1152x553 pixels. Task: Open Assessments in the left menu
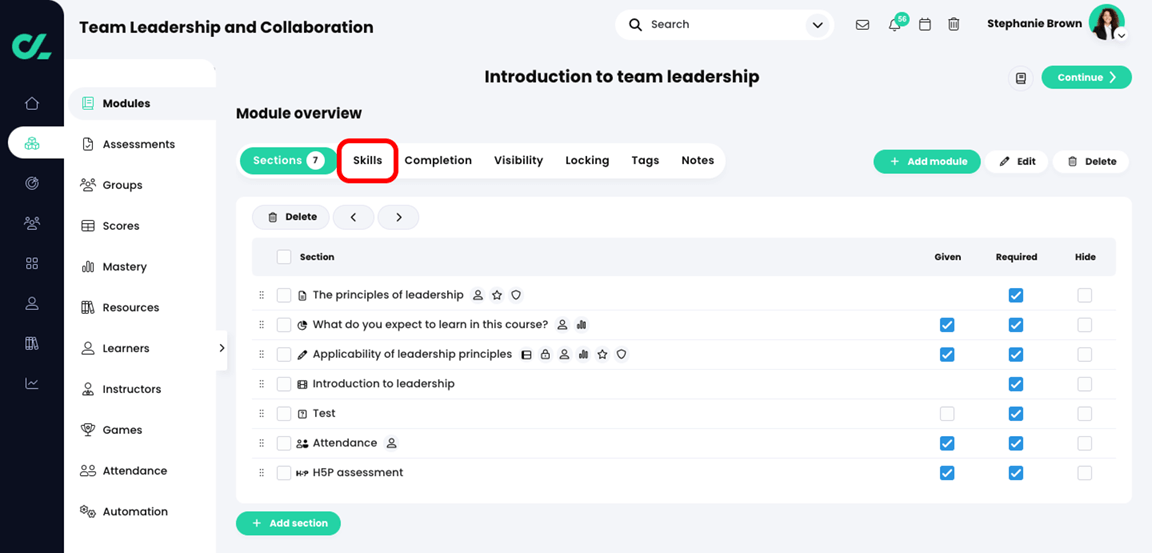tap(129, 145)
